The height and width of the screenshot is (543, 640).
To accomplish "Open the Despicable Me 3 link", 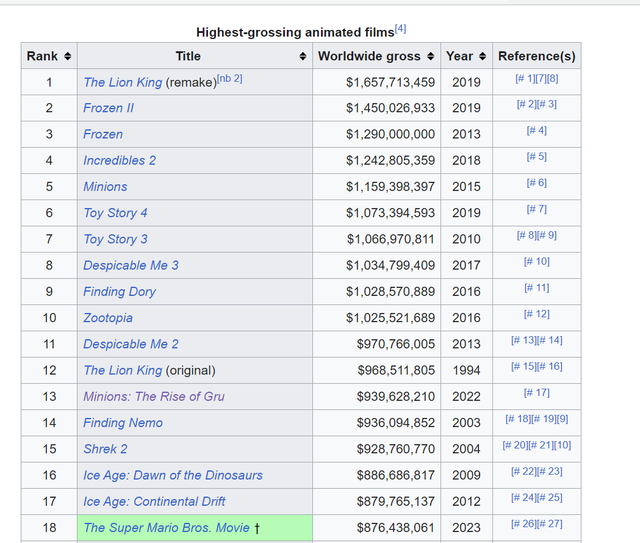I will [x=131, y=266].
